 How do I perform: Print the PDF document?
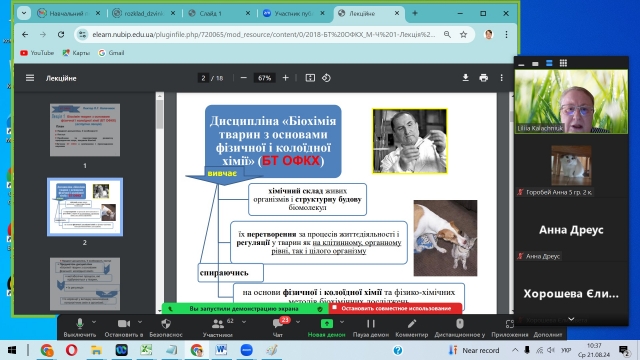pos(484,78)
